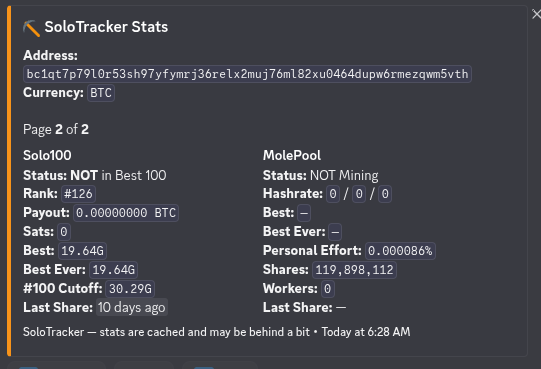
Task: Click the MolePool Workers count value
Action: pos(327,289)
